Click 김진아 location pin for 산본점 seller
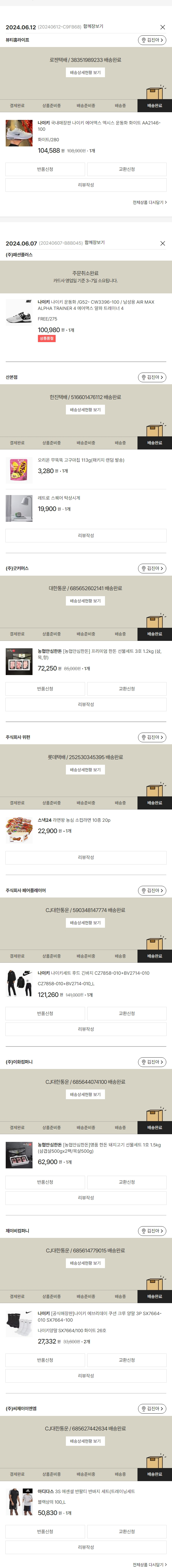The height and width of the screenshot is (1568, 172). (152, 377)
